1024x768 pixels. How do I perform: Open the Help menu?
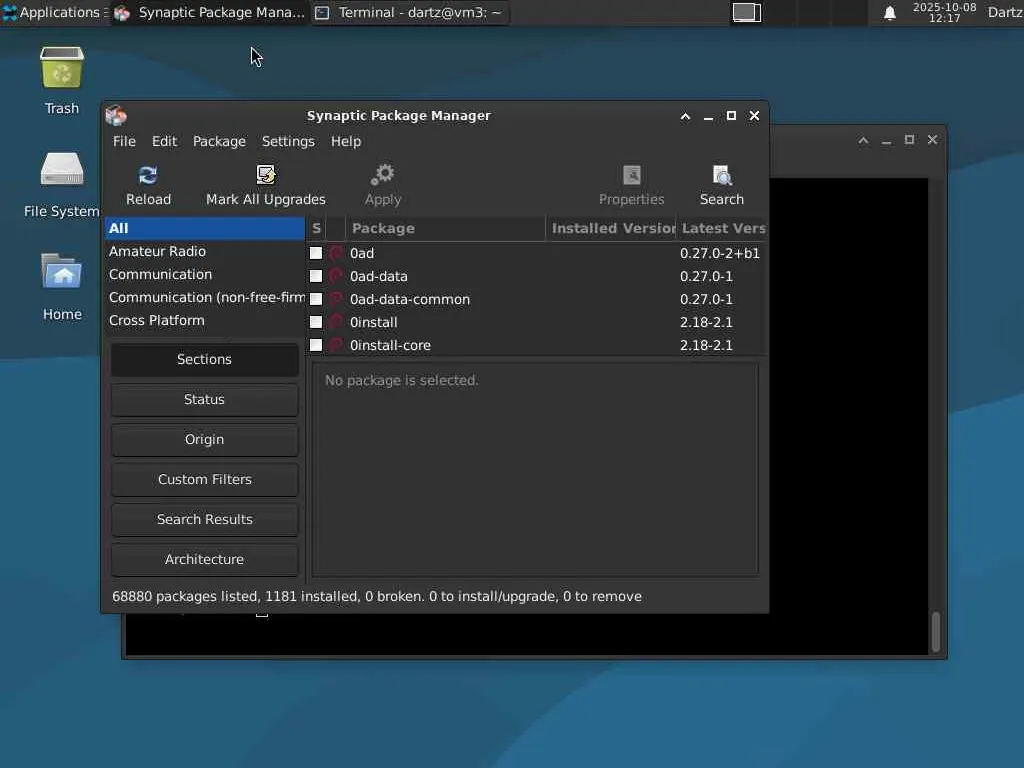(x=345, y=141)
